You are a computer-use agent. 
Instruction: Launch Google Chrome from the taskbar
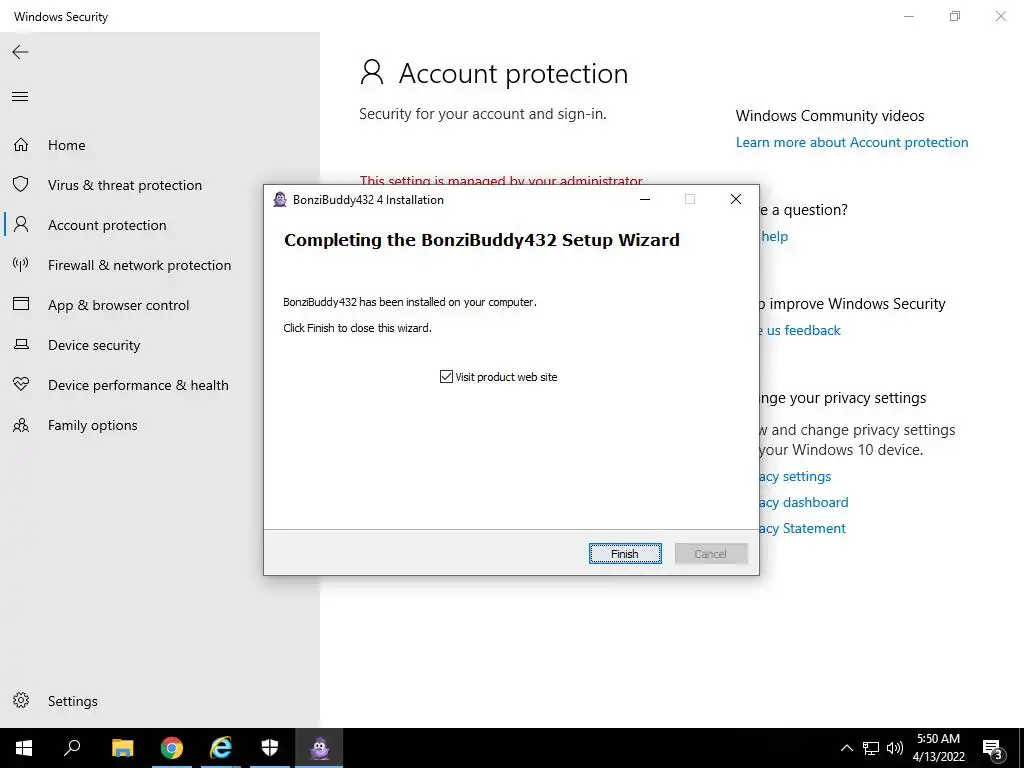[172, 748]
